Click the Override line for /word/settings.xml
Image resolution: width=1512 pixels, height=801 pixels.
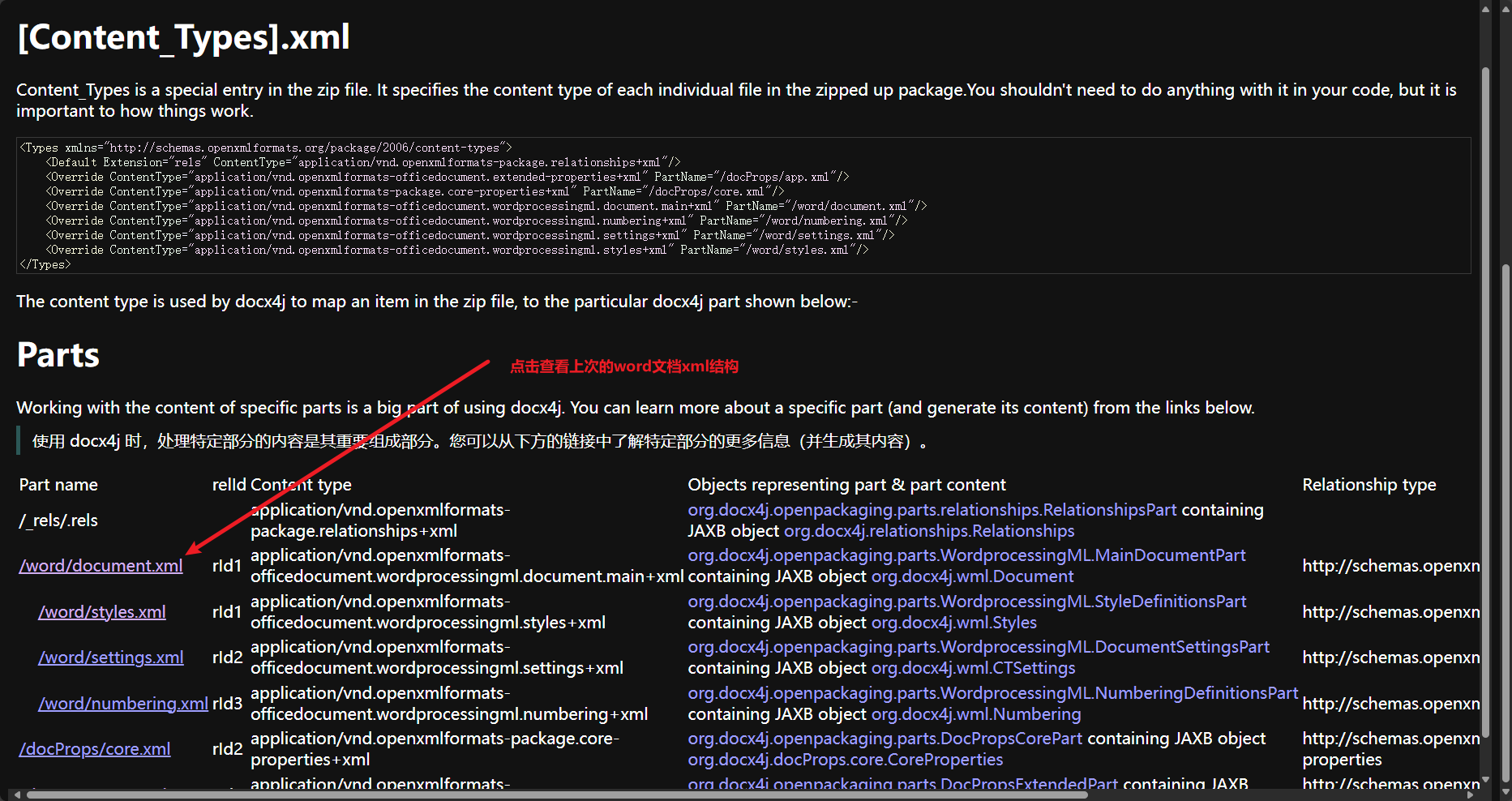tap(470, 235)
